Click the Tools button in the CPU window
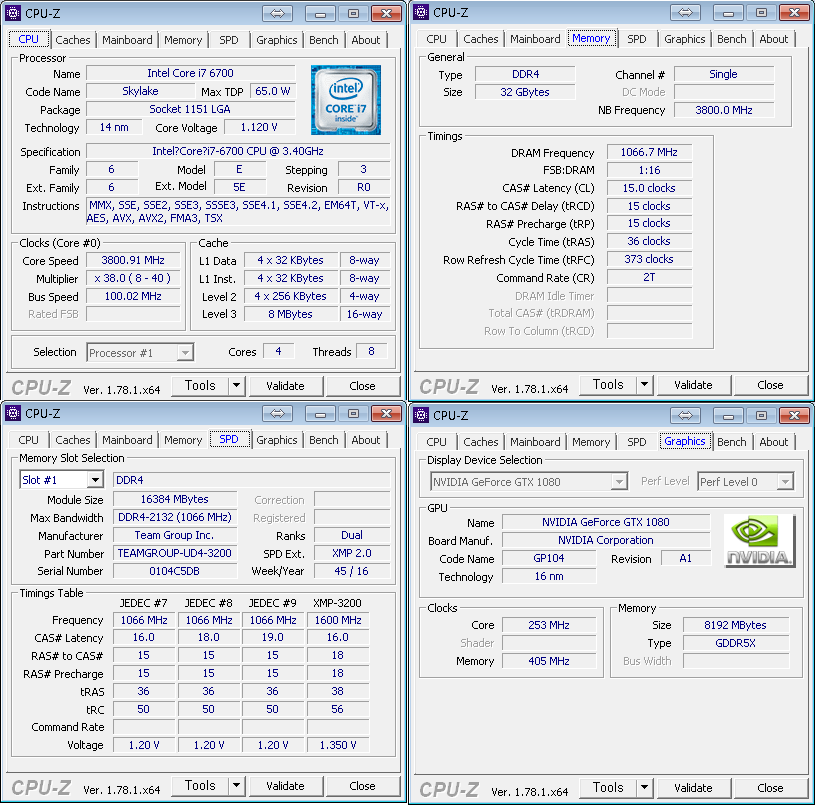Screen dimensions: 820x810 (200, 386)
